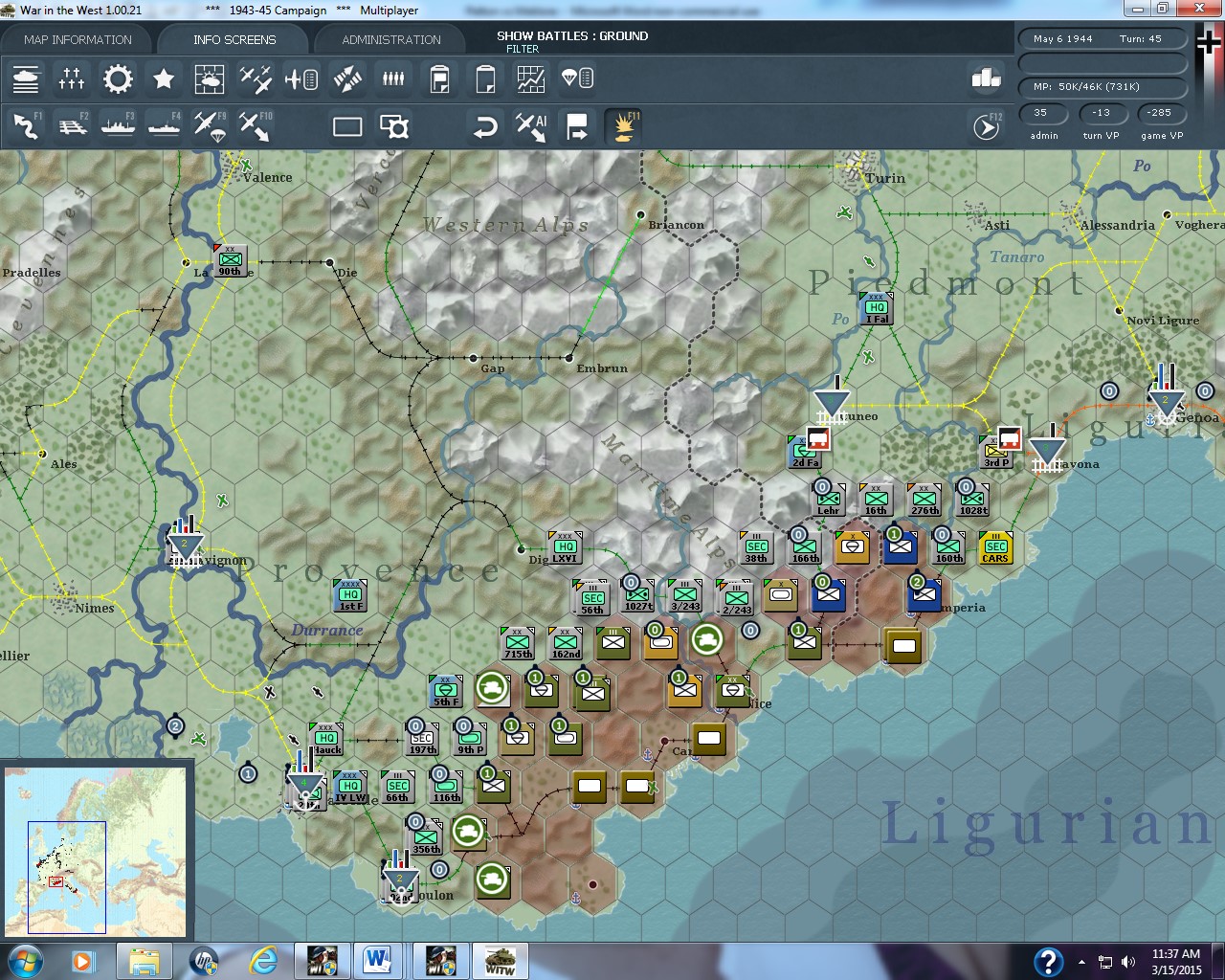This screenshot has width=1225, height=980.
Task: Click the AI air plane icon
Action: [x=531, y=126]
